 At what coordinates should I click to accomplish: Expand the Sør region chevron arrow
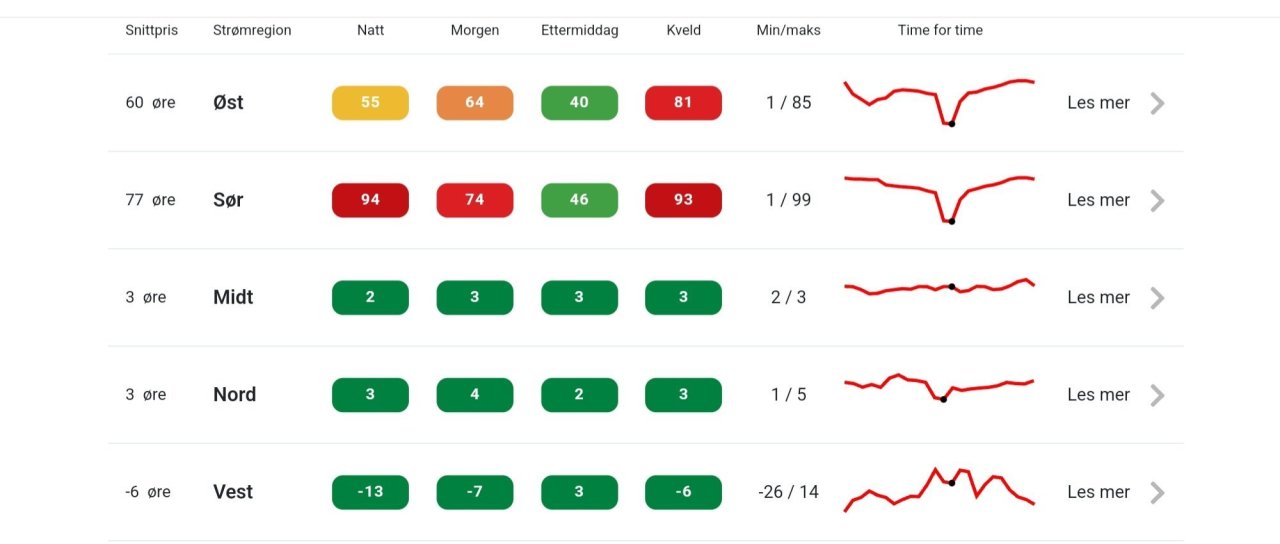(1157, 200)
